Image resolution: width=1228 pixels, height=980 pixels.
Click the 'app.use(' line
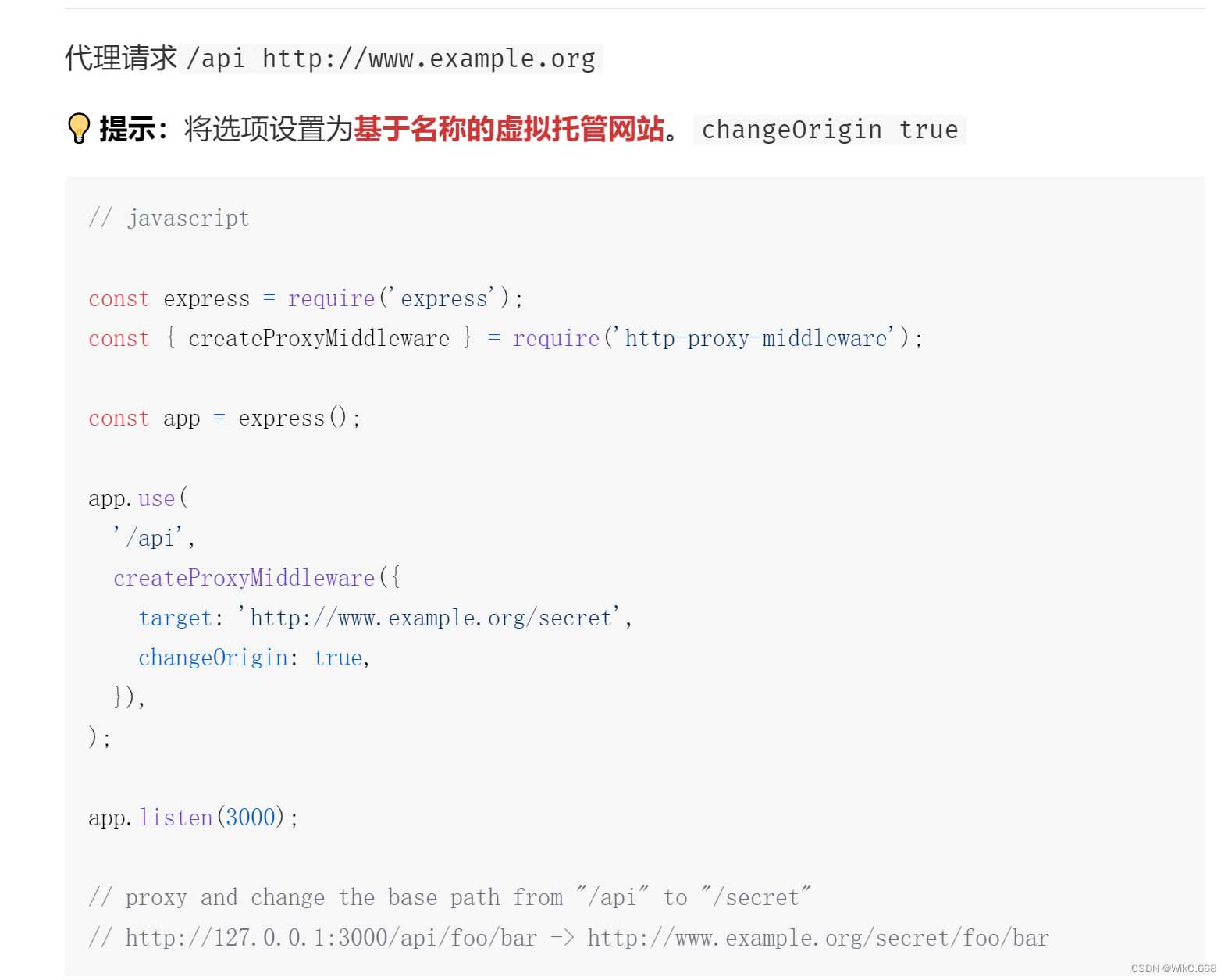[138, 498]
